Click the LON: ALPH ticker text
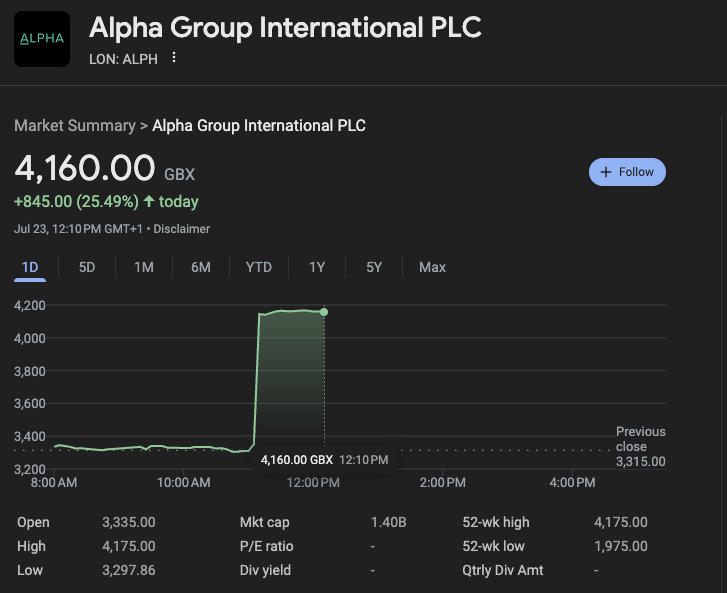The width and height of the screenshot is (727, 593). [x=123, y=59]
